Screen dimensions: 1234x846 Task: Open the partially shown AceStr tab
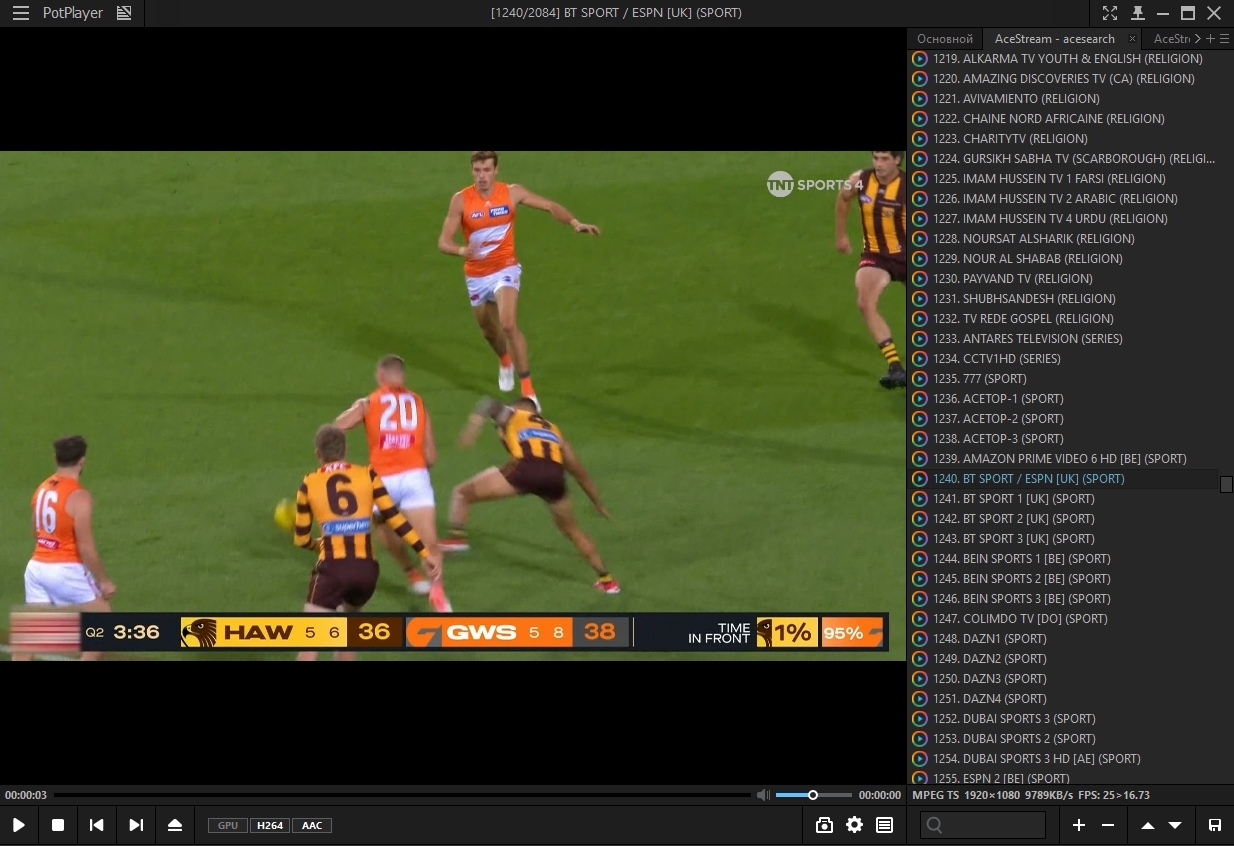coord(1172,38)
